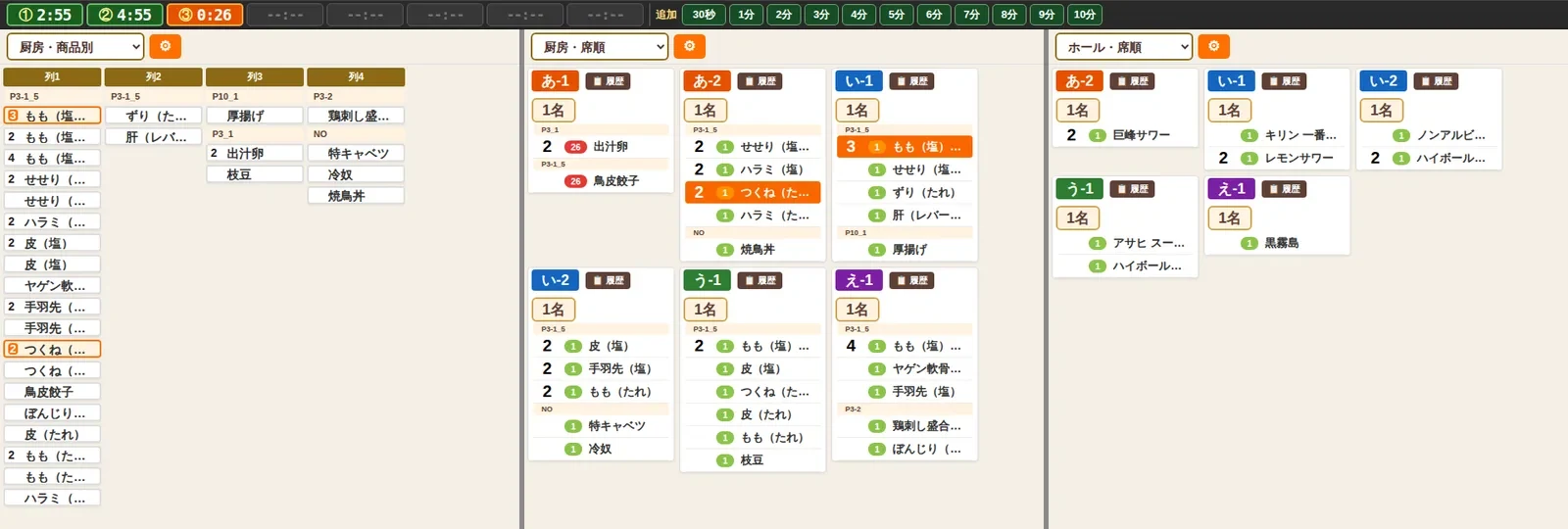This screenshot has height=529, width=1568.
Task: Open 履歴 for う-1 in kitchen seat panel
Action: 759,280
